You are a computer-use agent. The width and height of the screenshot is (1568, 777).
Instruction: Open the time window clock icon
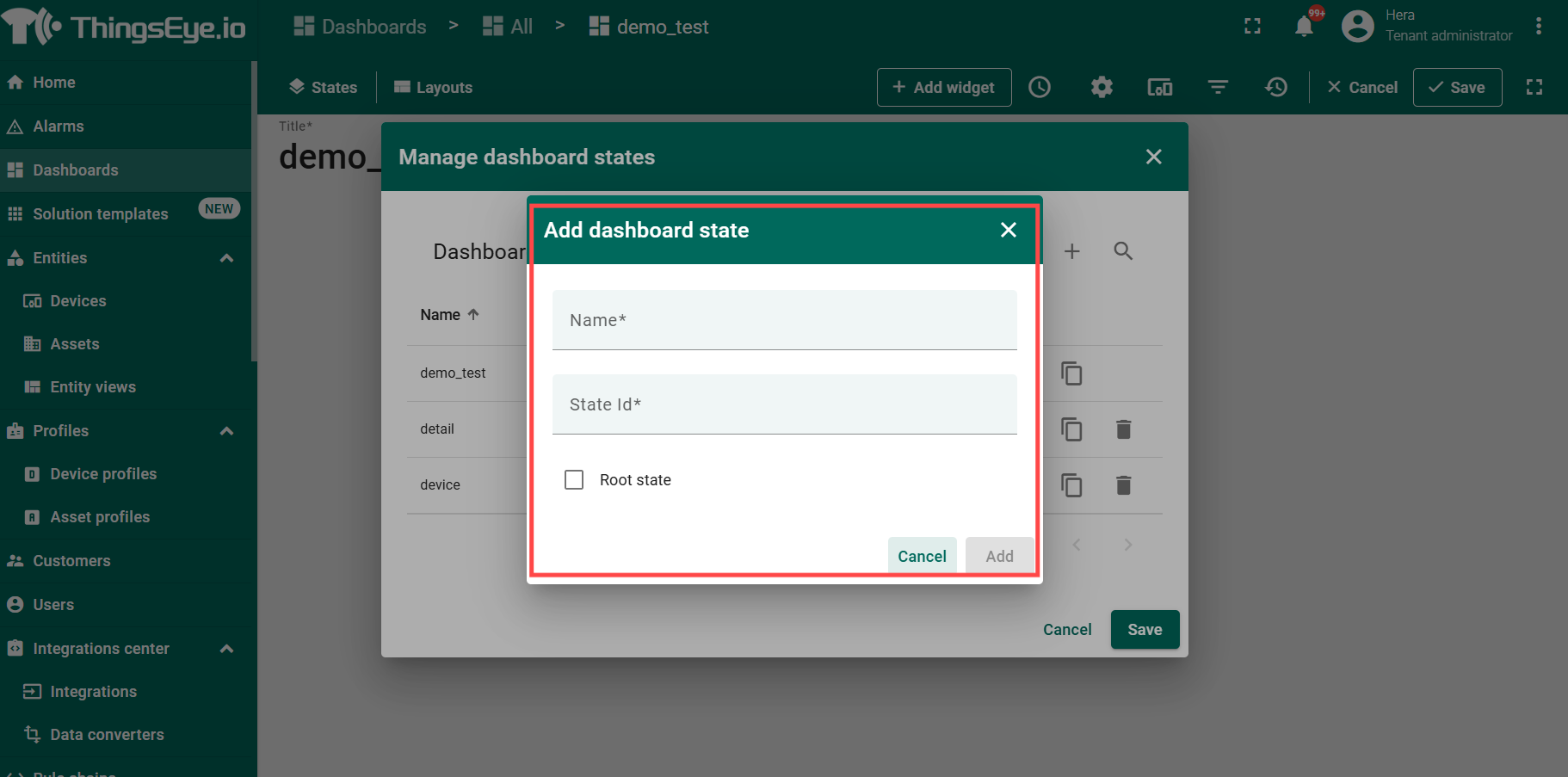click(x=1040, y=87)
